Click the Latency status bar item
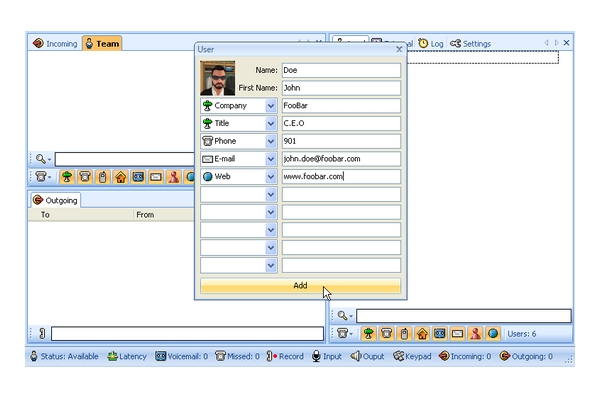This screenshot has width=600, height=399. click(127, 357)
